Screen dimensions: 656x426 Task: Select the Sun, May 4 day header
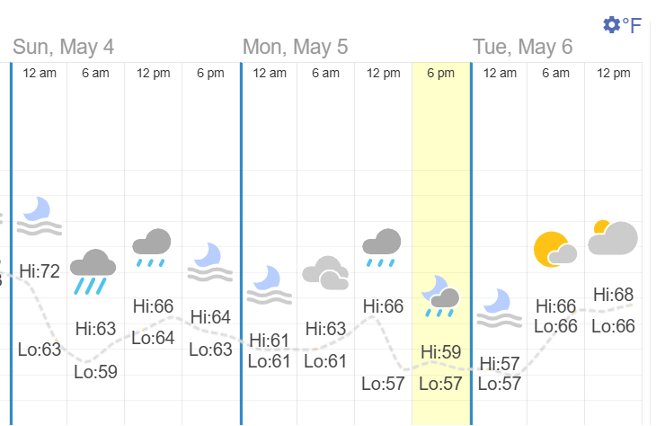[64, 47]
